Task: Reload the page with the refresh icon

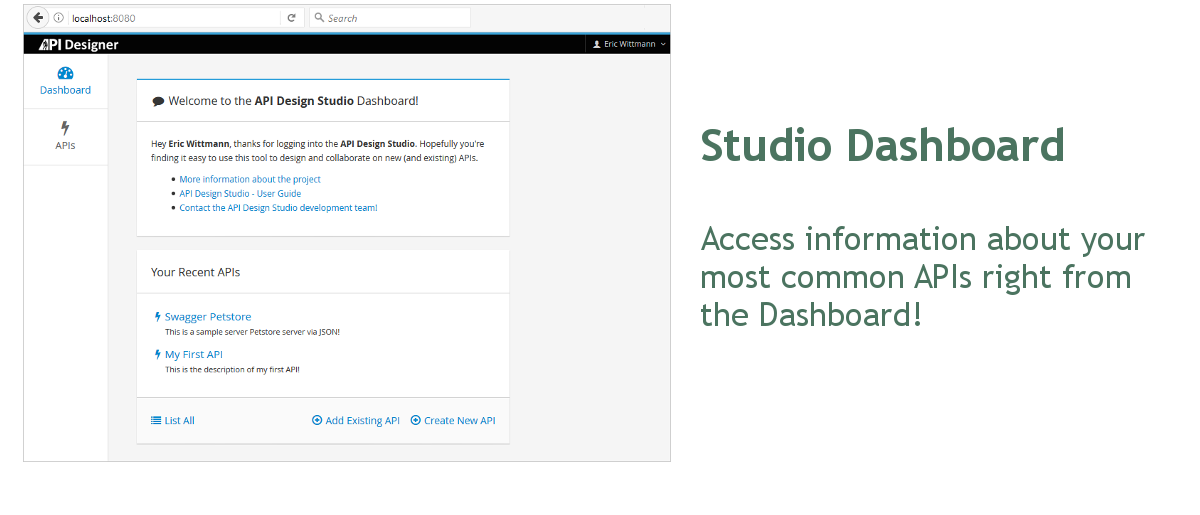Action: coord(291,18)
